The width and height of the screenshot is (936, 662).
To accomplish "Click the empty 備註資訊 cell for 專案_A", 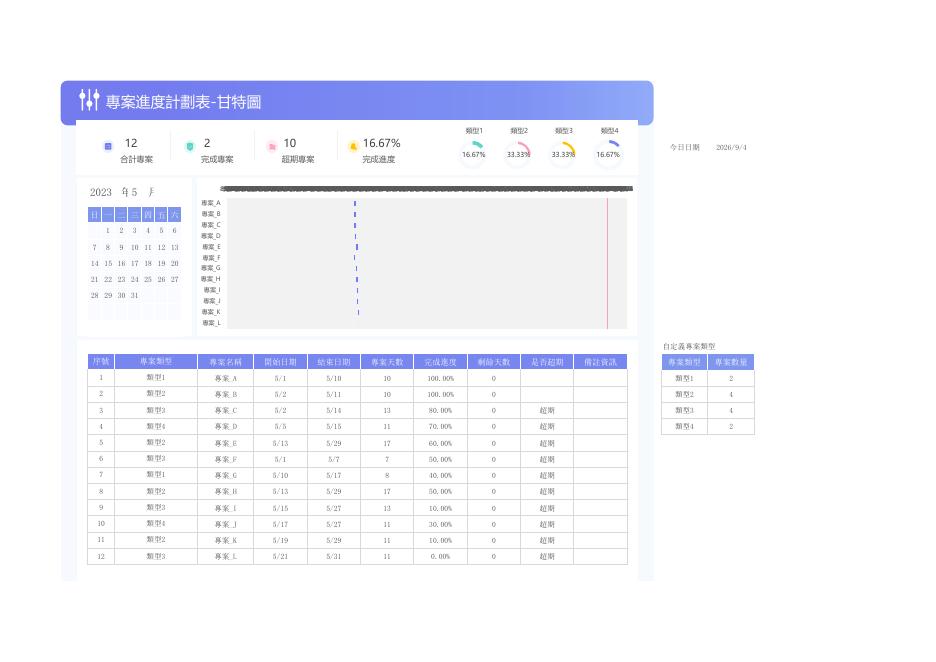I will tap(601, 378).
